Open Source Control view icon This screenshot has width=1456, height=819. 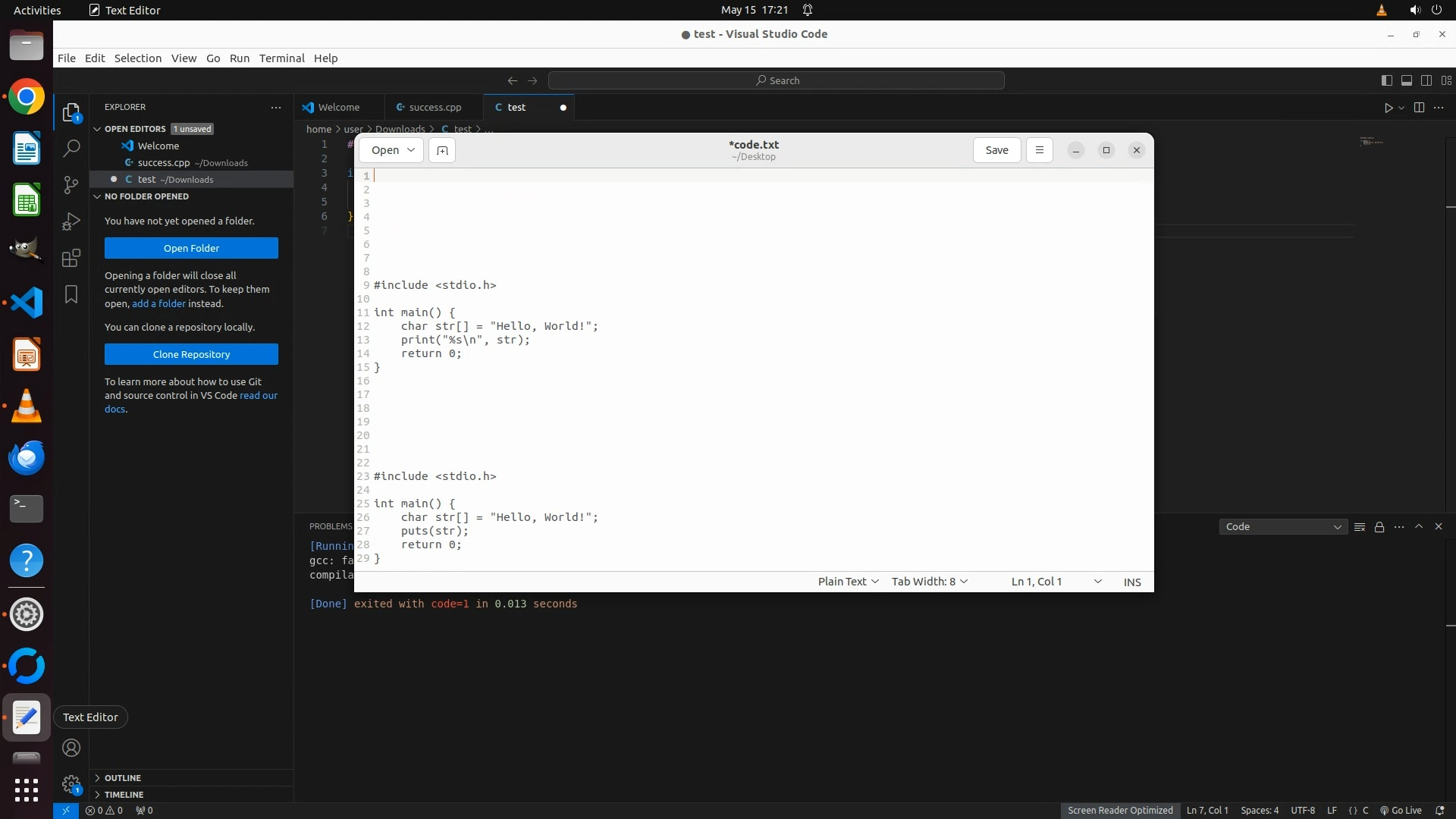[x=71, y=185]
